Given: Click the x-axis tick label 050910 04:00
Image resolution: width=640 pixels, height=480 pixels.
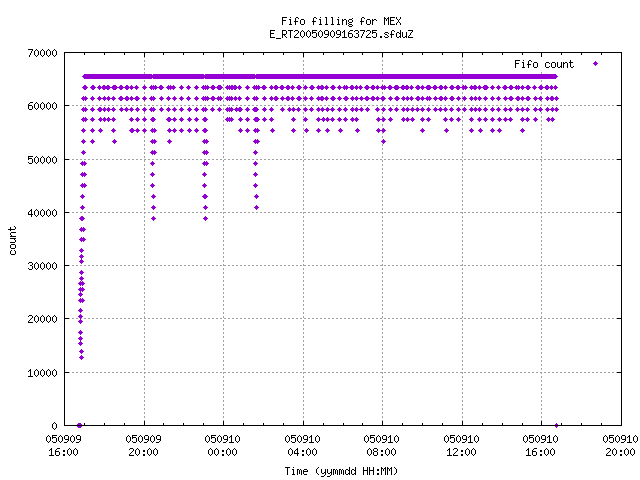Looking at the screenshot, I should pyautogui.click(x=302, y=445).
